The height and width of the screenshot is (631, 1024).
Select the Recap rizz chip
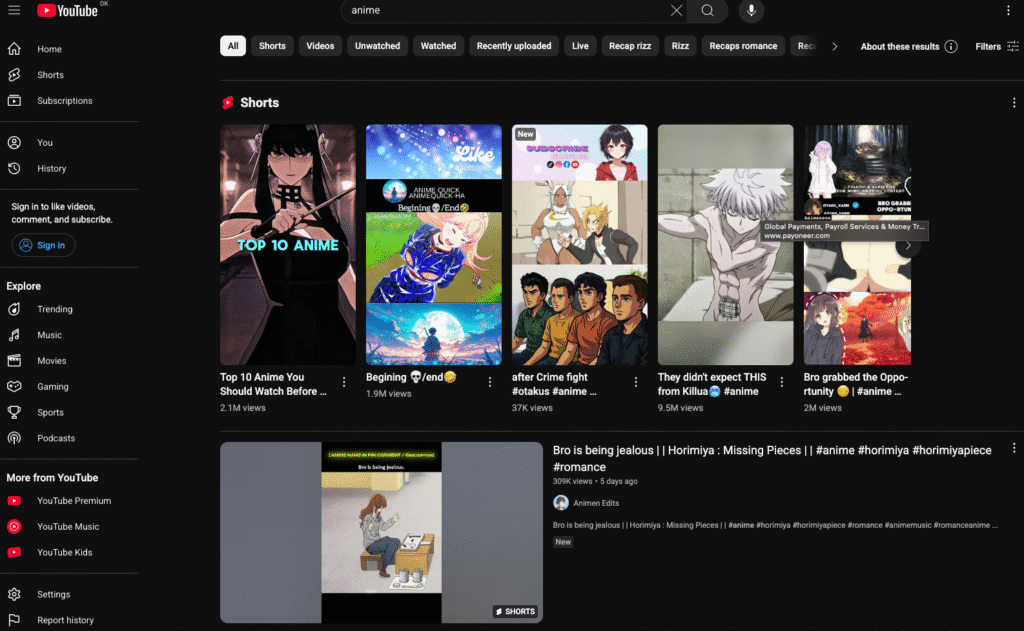tap(630, 46)
